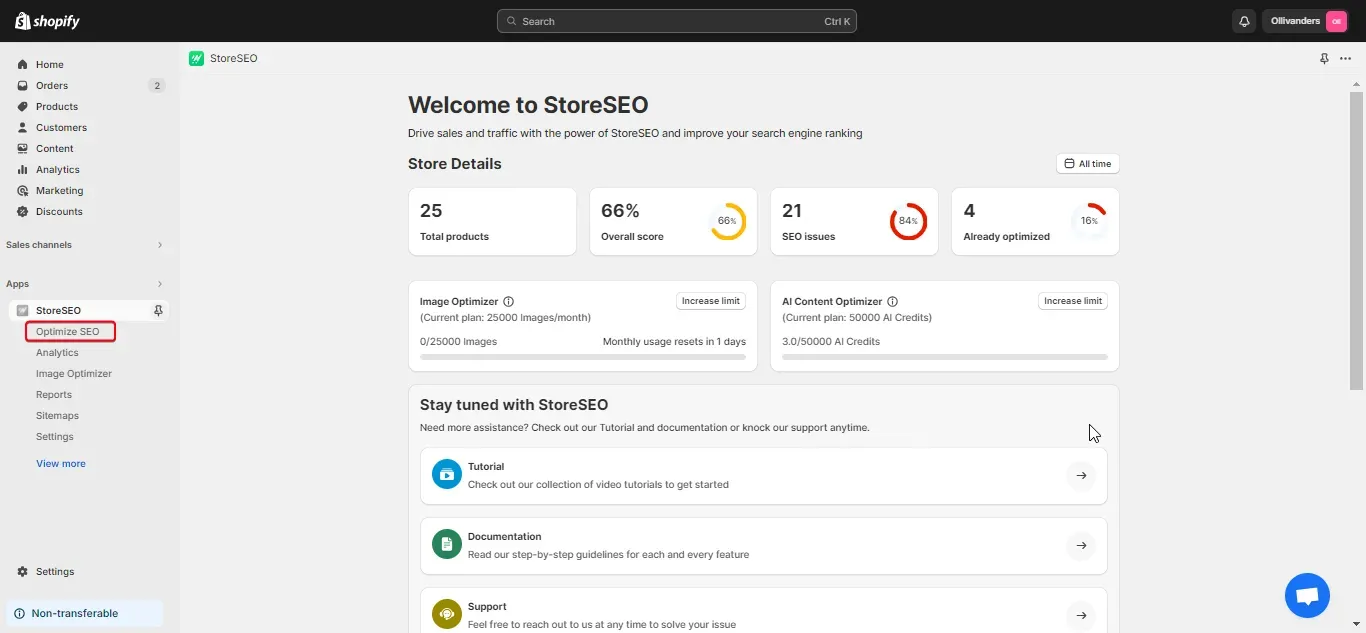Click the StoreSEO app icon in sidebar
The height and width of the screenshot is (633, 1366).
click(22, 310)
